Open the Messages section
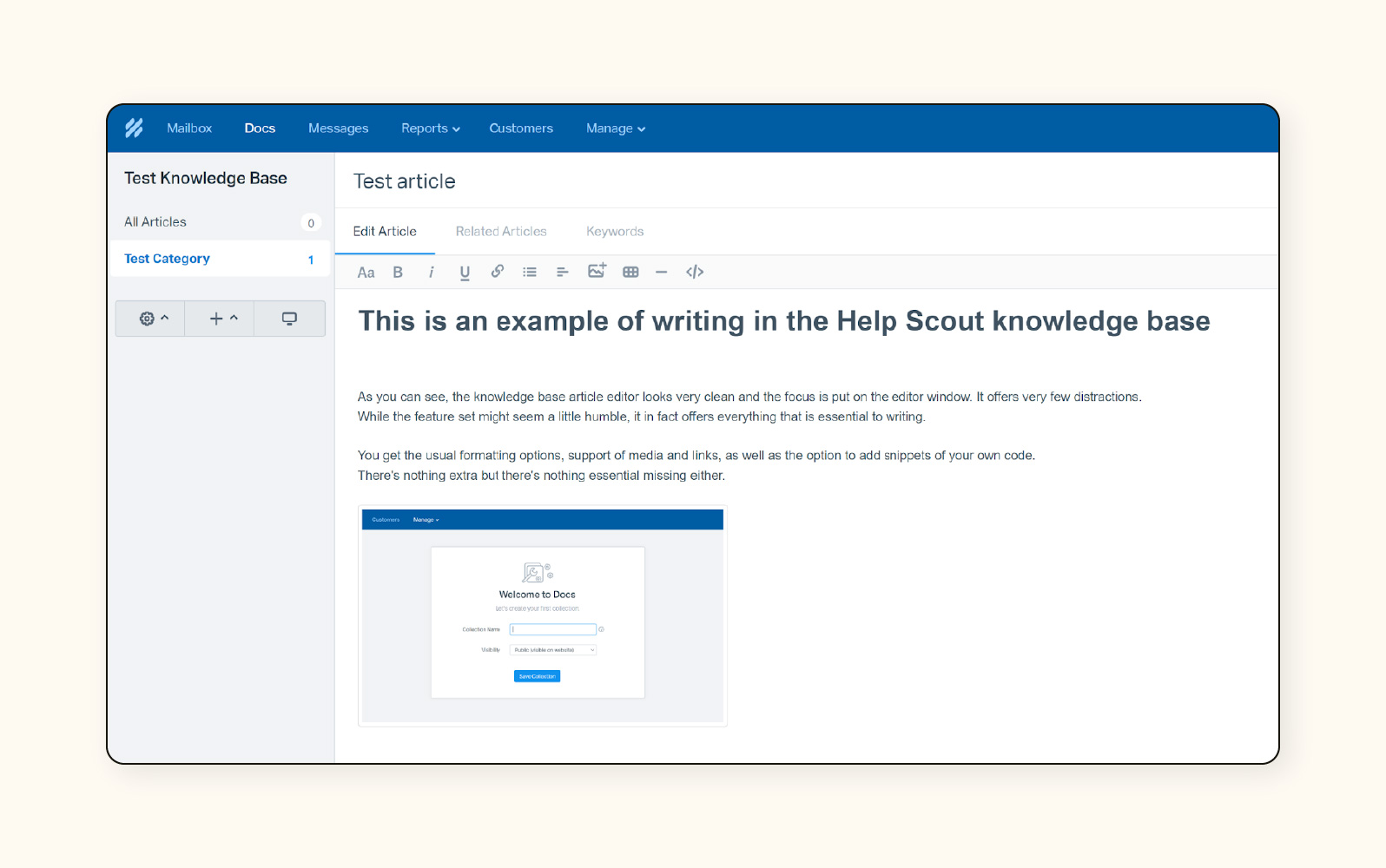Screen dimensions: 1386x868 tap(338, 128)
